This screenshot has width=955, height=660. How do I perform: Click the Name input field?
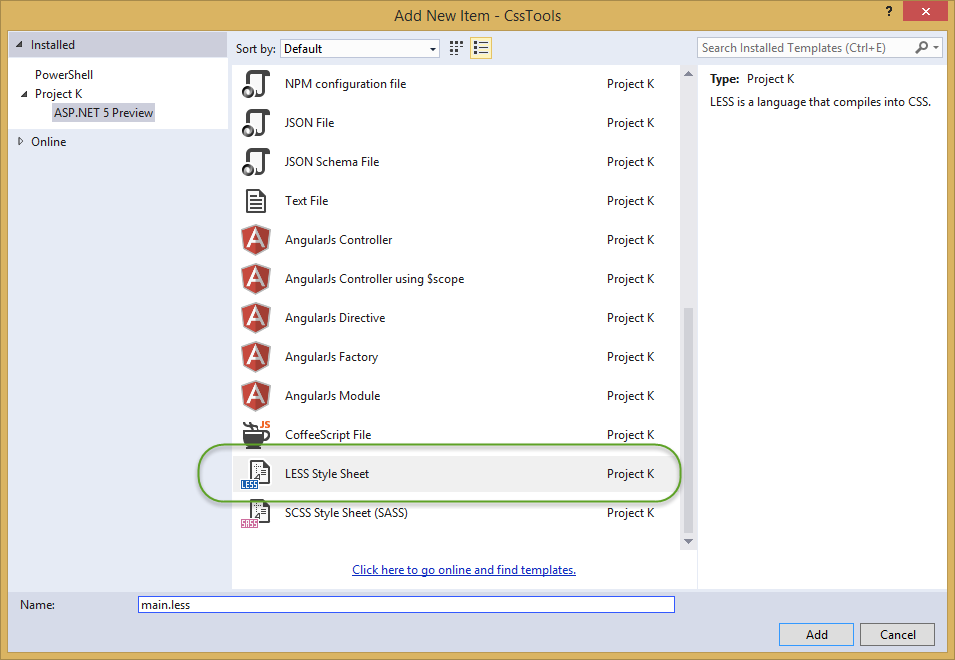pos(406,605)
